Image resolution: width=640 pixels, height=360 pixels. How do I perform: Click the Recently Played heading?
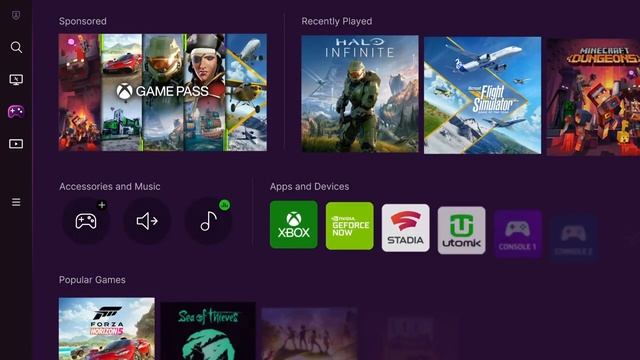(337, 21)
